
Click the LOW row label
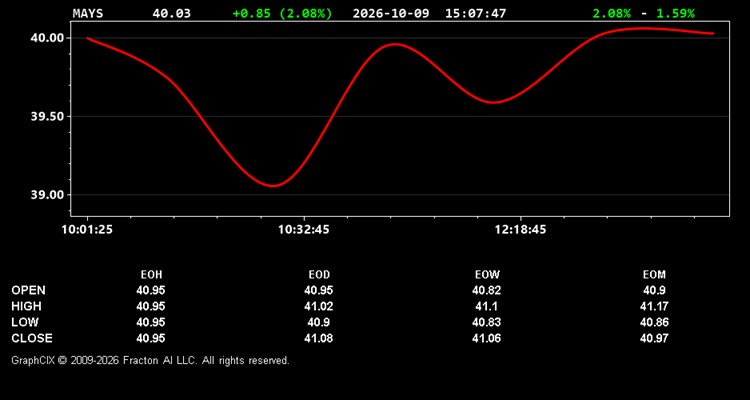point(25,322)
